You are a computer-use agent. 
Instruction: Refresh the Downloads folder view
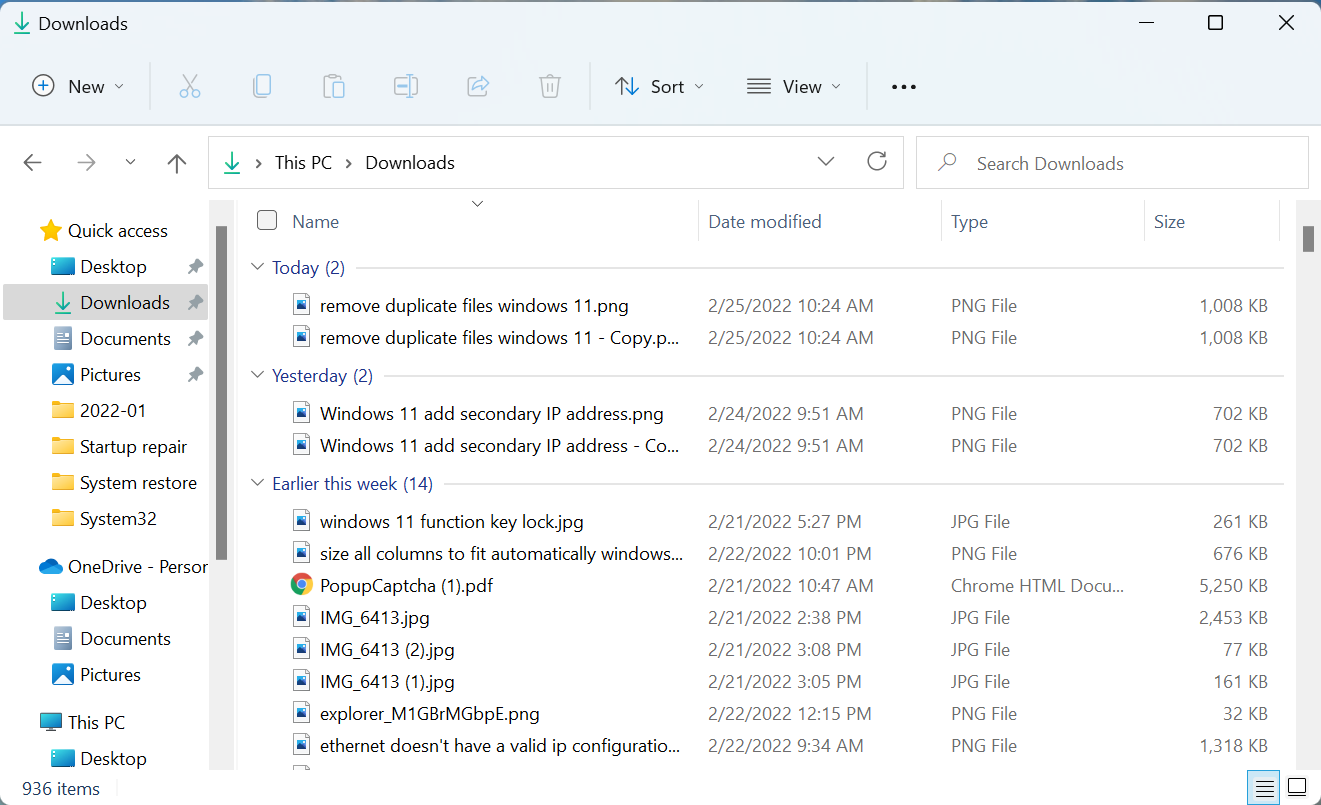[x=877, y=162]
